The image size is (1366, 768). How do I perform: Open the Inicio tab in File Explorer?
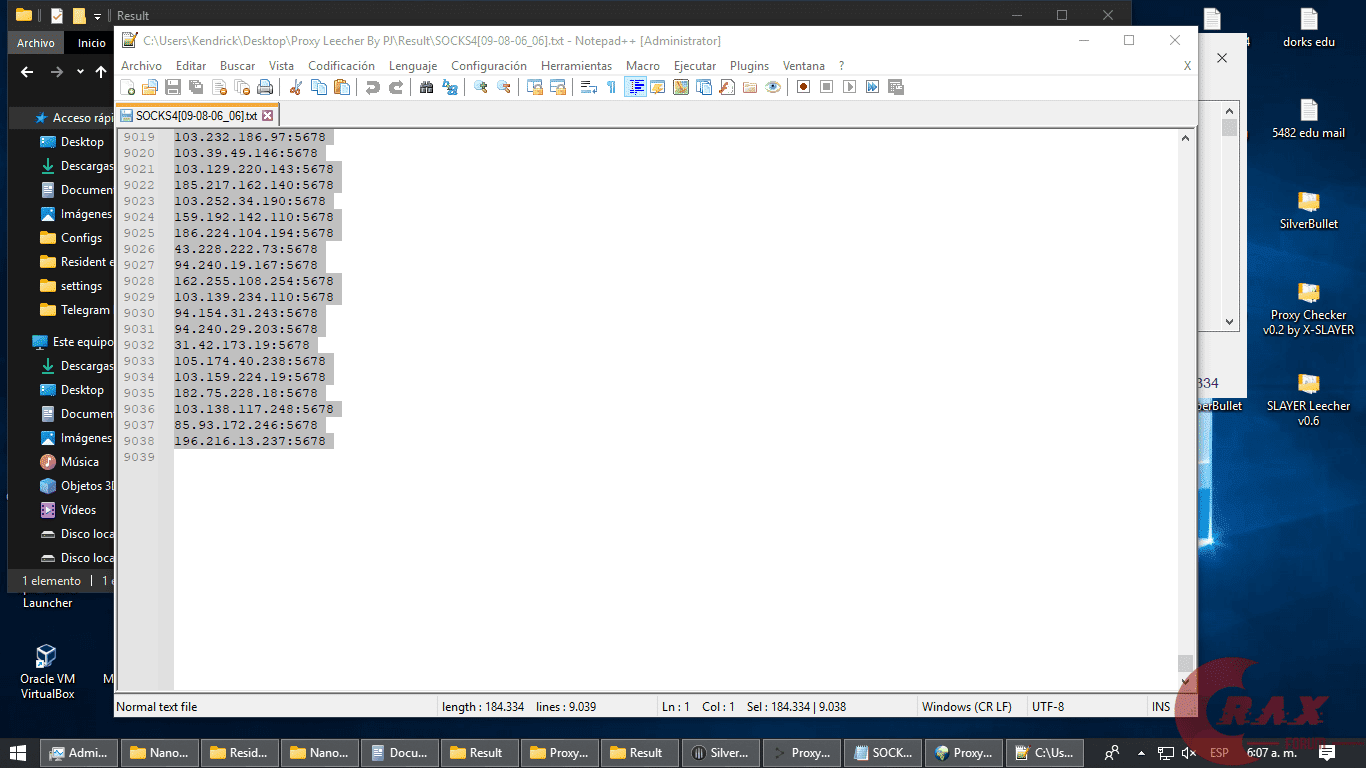point(92,43)
